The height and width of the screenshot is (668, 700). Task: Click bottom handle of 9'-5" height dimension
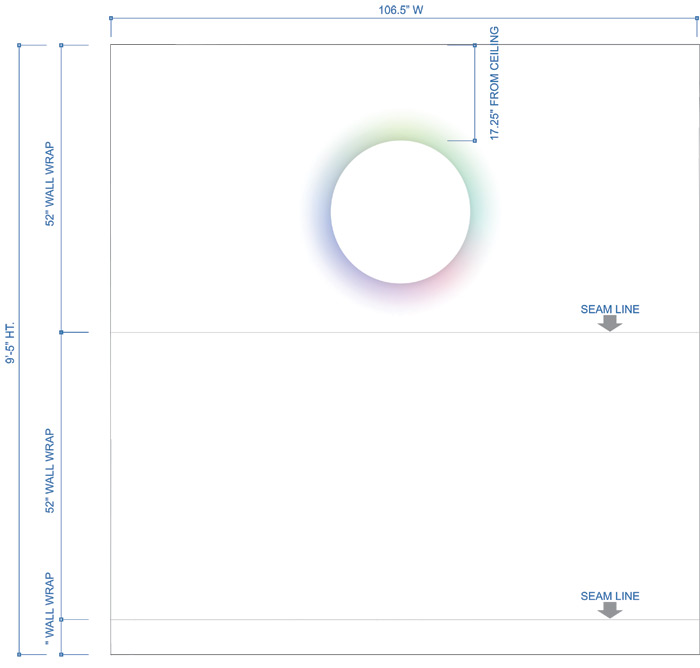pos(19,655)
